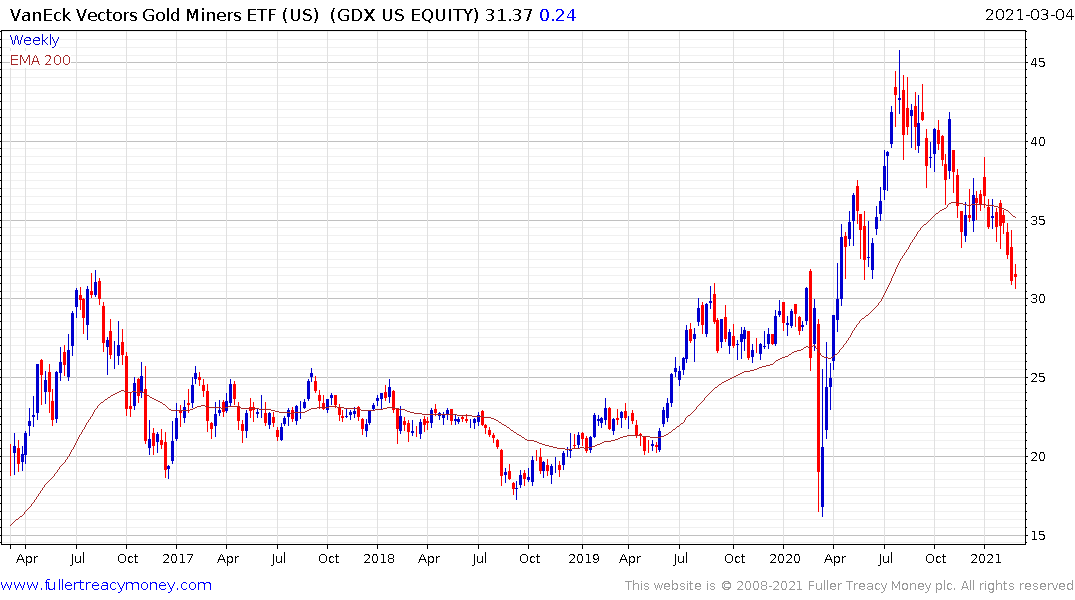Click the 2018 time axis label
Screen dimensions: 1075x600
379,558
